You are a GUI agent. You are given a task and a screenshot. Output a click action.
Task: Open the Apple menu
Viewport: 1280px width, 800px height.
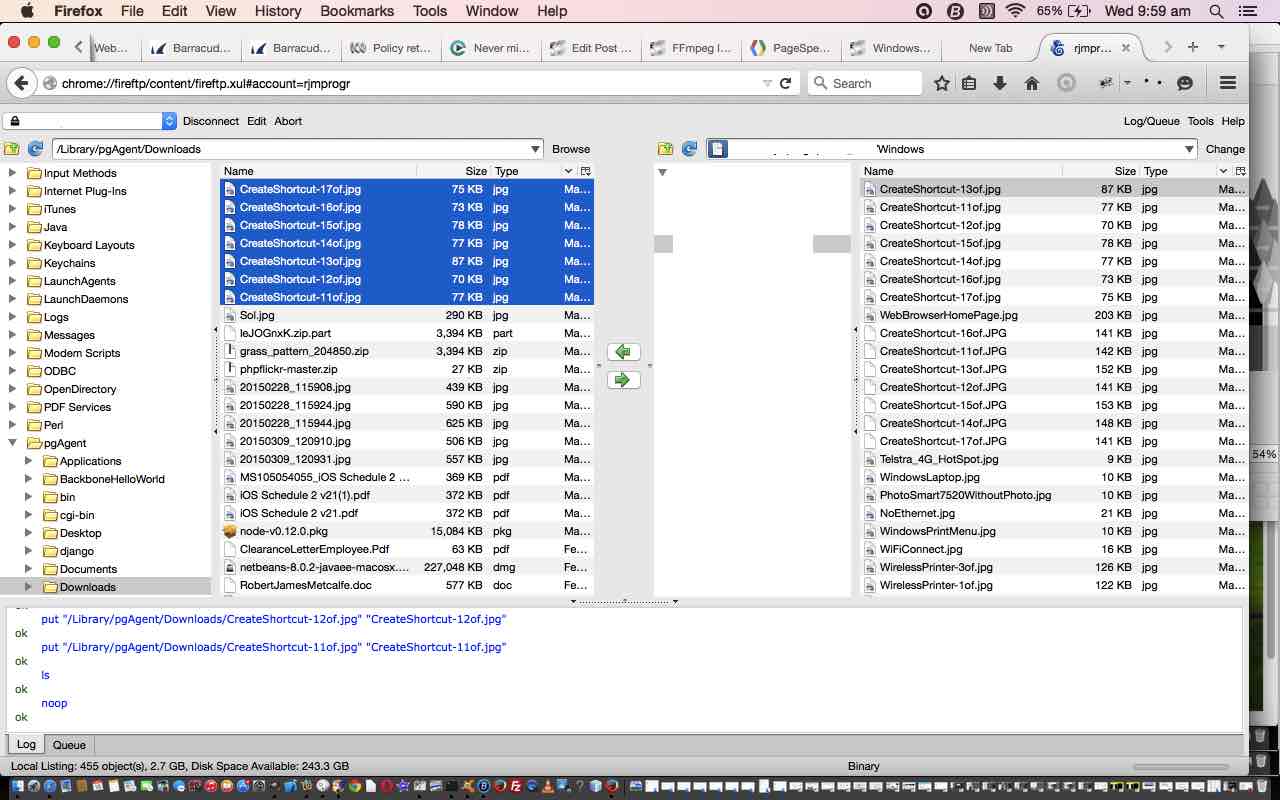27,11
